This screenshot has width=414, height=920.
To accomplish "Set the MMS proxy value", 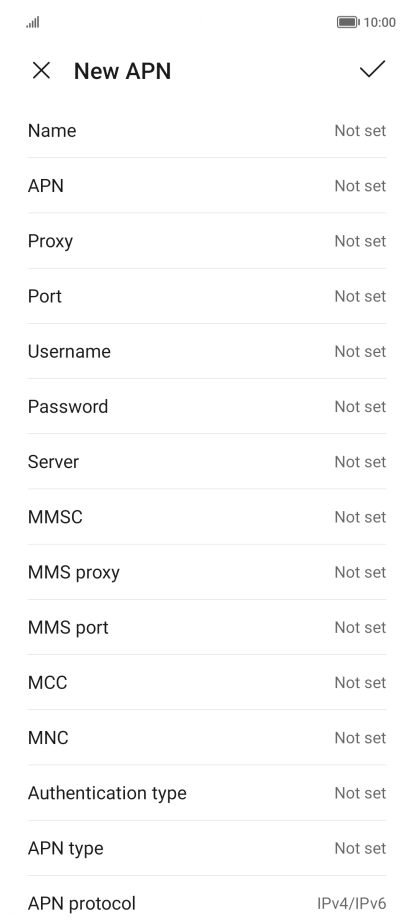I will click(x=207, y=571).
